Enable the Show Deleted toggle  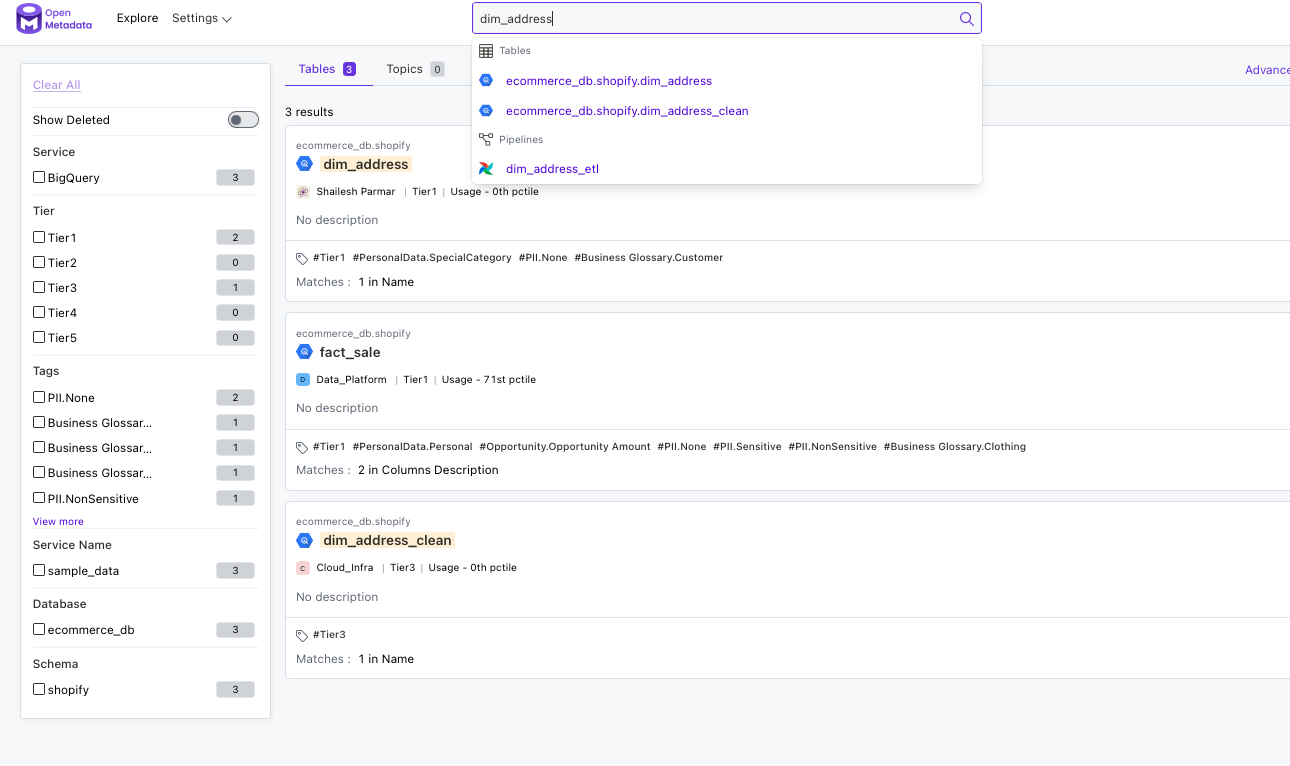click(242, 119)
